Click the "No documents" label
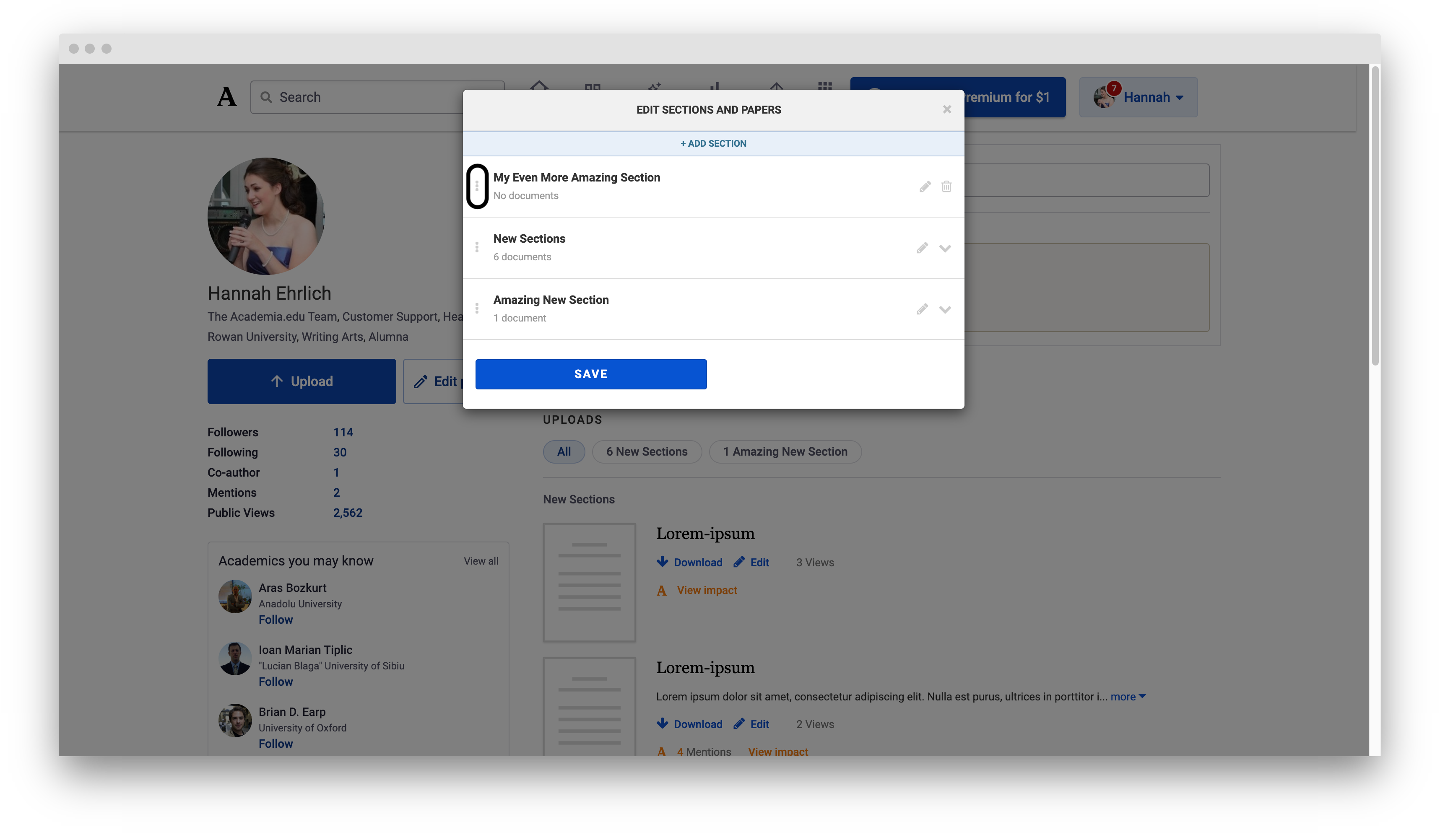Viewport: 1440px width, 840px height. [526, 196]
